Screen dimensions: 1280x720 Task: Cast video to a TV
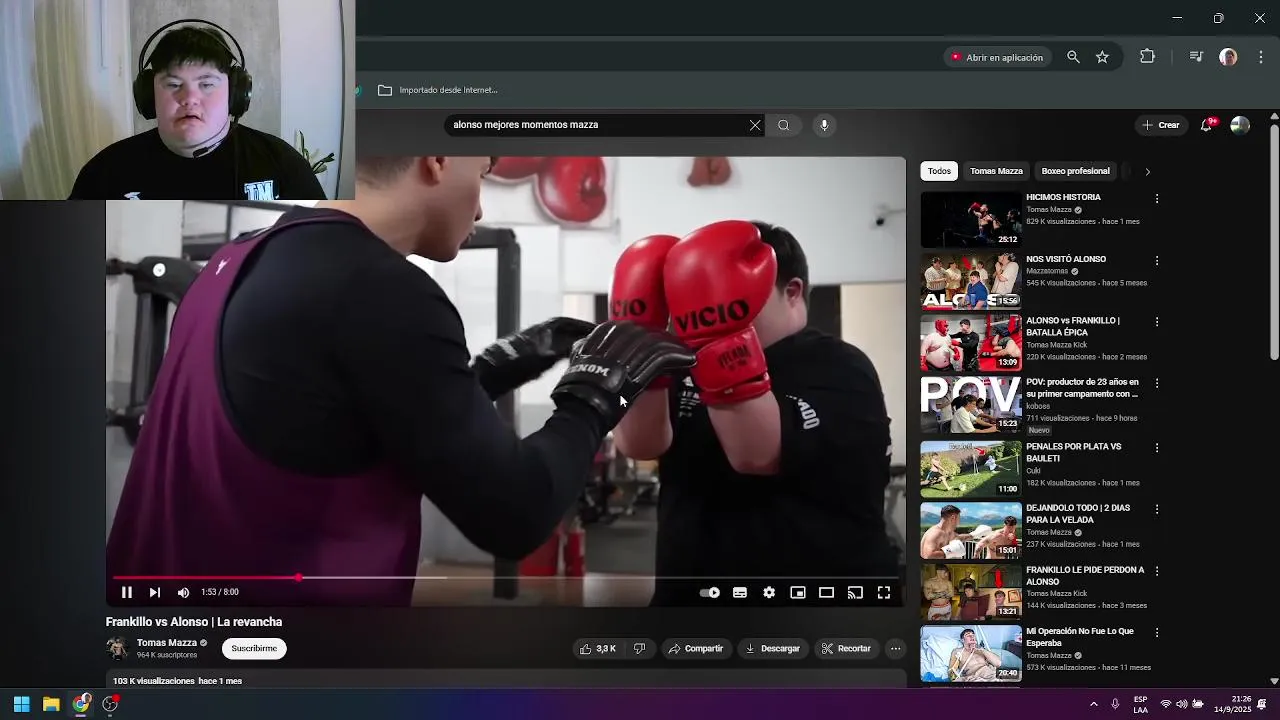(x=855, y=592)
